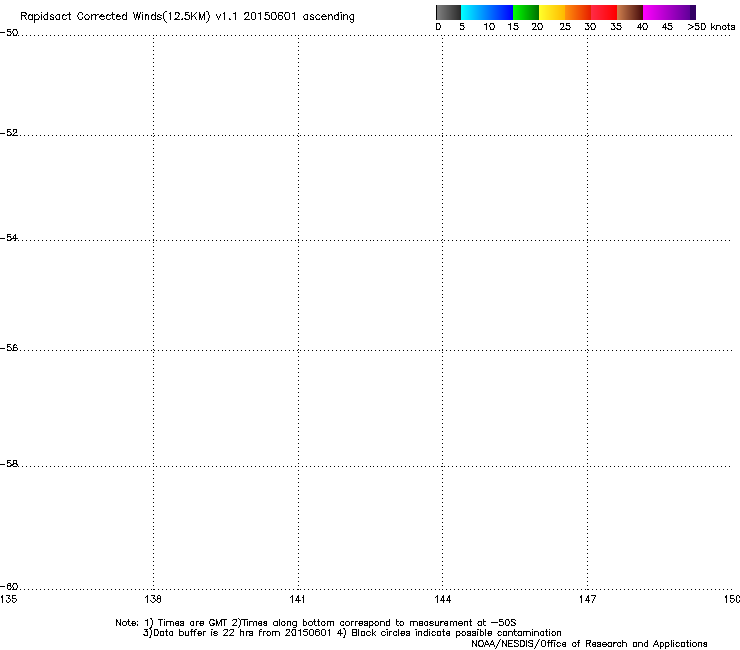This screenshot has width=740, height=650.
Task: Select the orange 25-30 knots color segment
Action: 578,12
